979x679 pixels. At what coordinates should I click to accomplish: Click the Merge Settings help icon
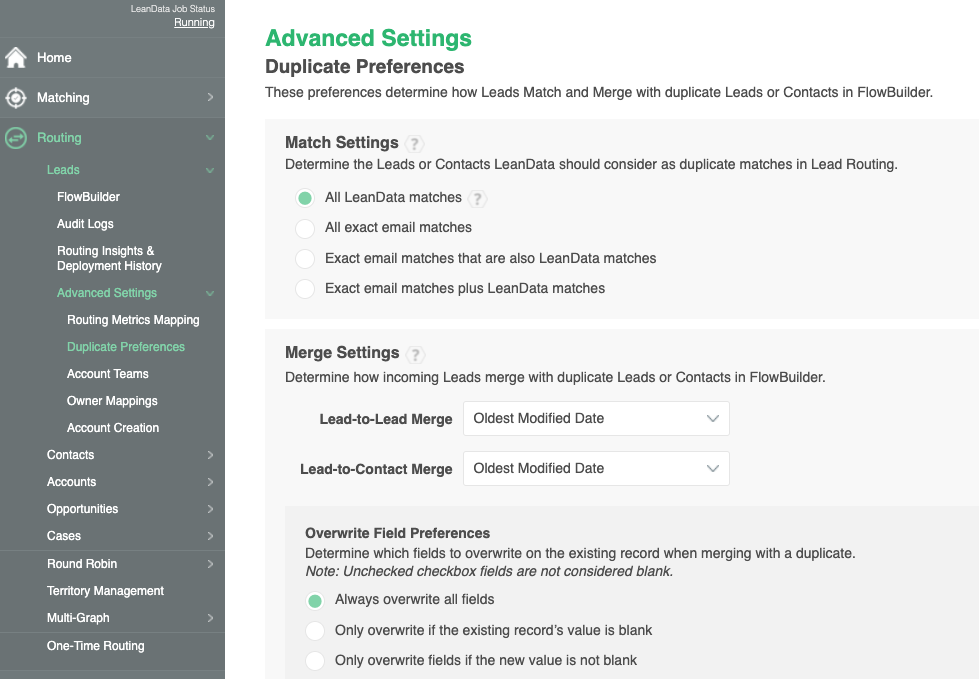[416, 354]
